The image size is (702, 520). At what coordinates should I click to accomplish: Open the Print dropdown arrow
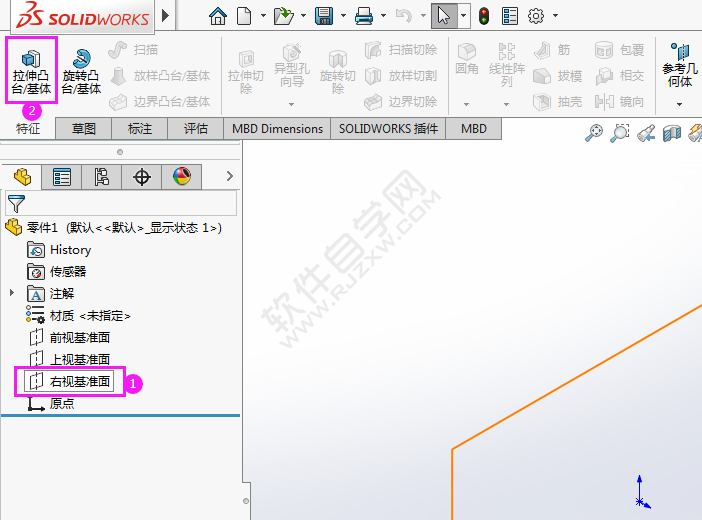click(x=383, y=16)
